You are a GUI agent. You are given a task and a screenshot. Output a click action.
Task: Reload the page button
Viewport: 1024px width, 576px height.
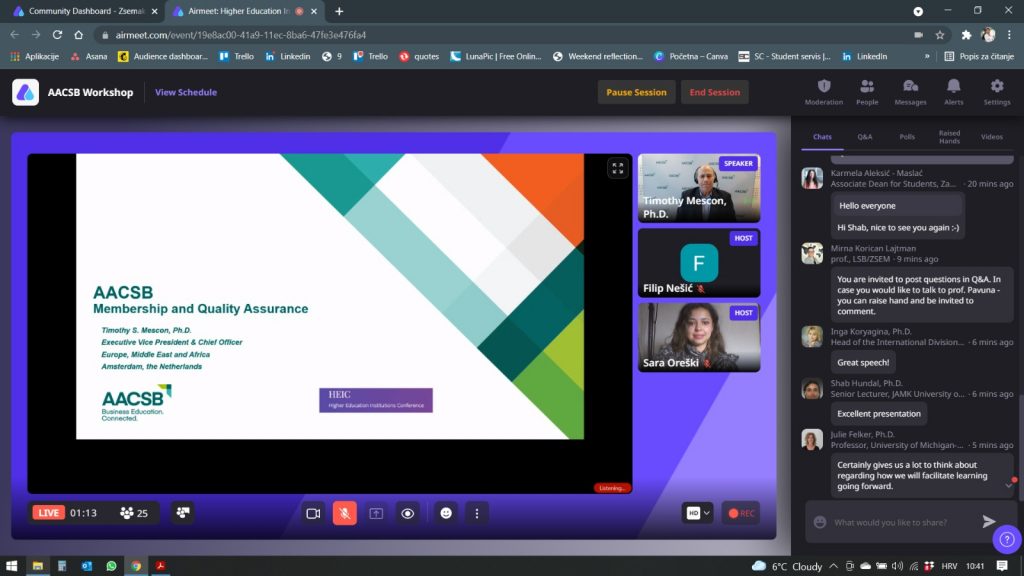pyautogui.click(x=57, y=35)
